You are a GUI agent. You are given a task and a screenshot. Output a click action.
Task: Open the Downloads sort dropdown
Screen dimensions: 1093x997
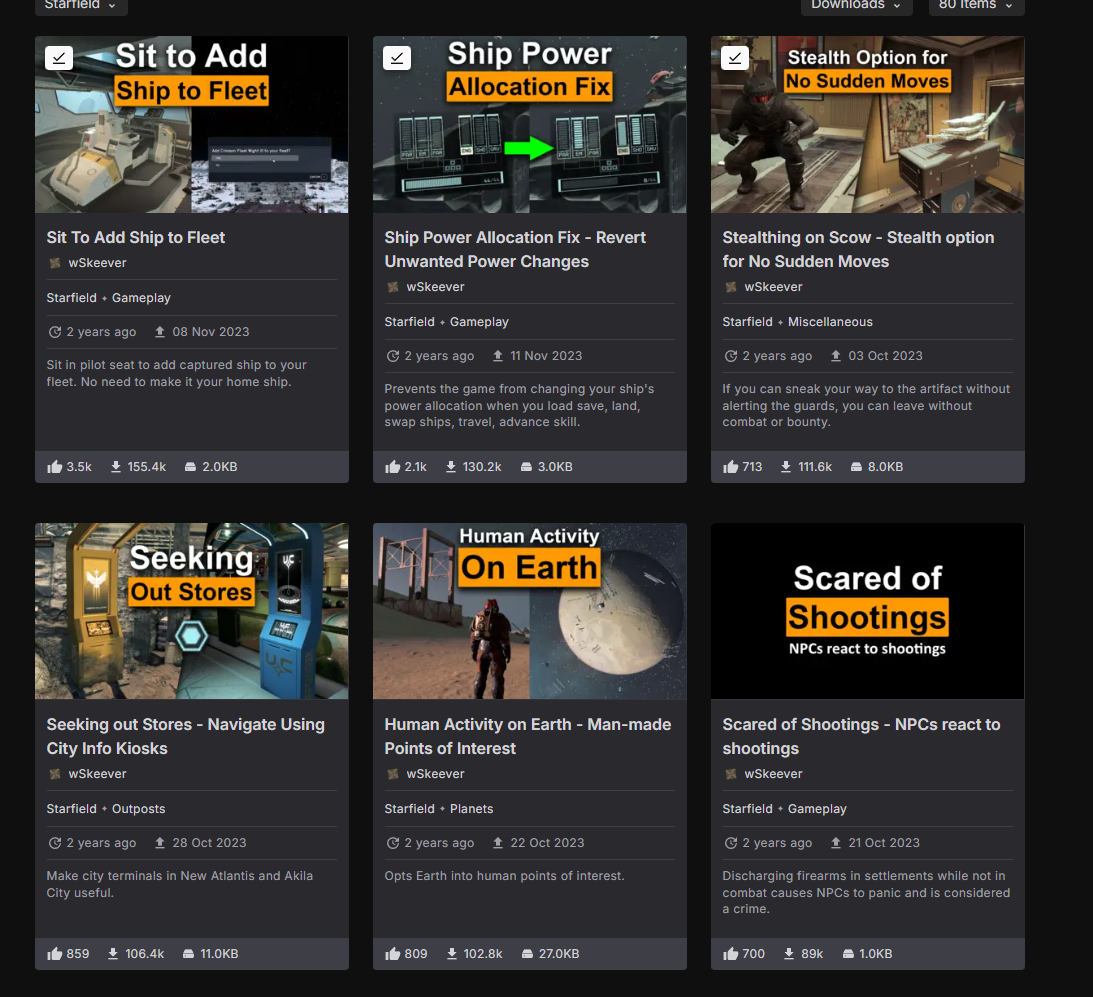[857, 5]
